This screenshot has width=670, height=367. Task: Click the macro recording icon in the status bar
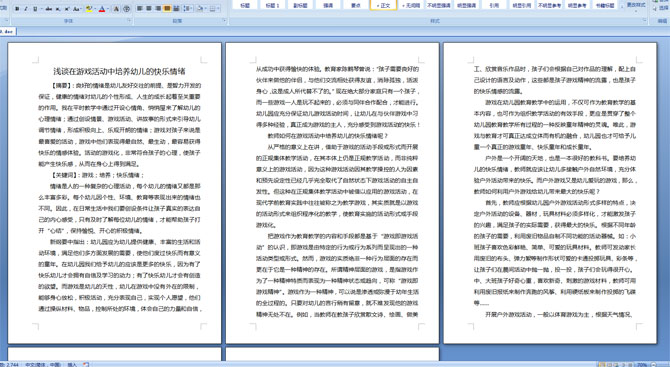click(86, 364)
